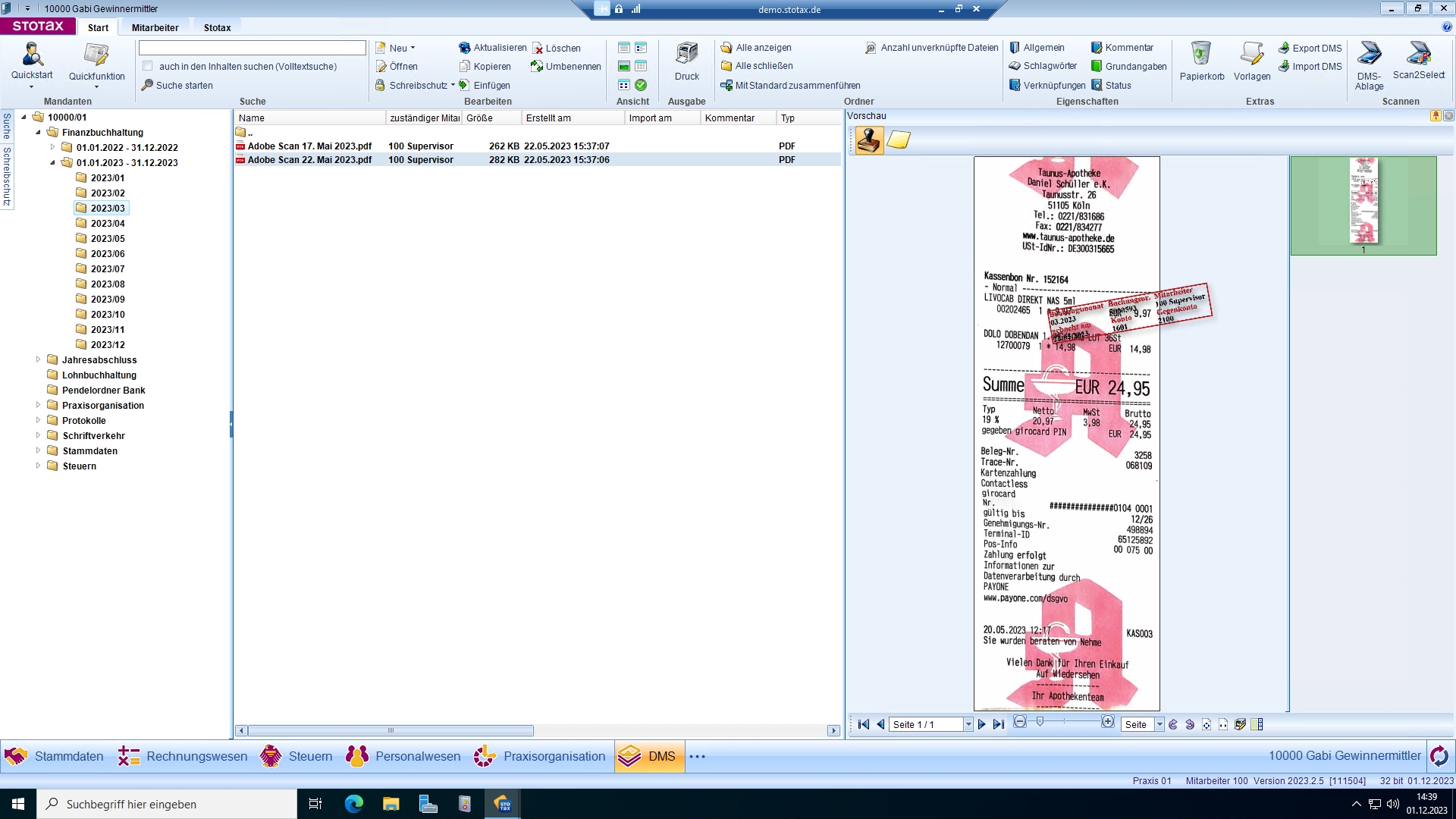The image size is (1456, 819).
Task: Switch to the Mitarbeiter ribbon tab
Action: click(155, 27)
